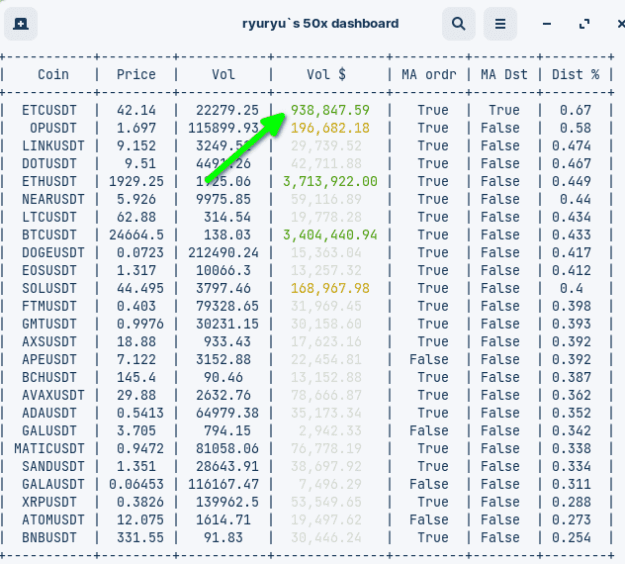Click the 'MA Dst' column header

click(504, 75)
